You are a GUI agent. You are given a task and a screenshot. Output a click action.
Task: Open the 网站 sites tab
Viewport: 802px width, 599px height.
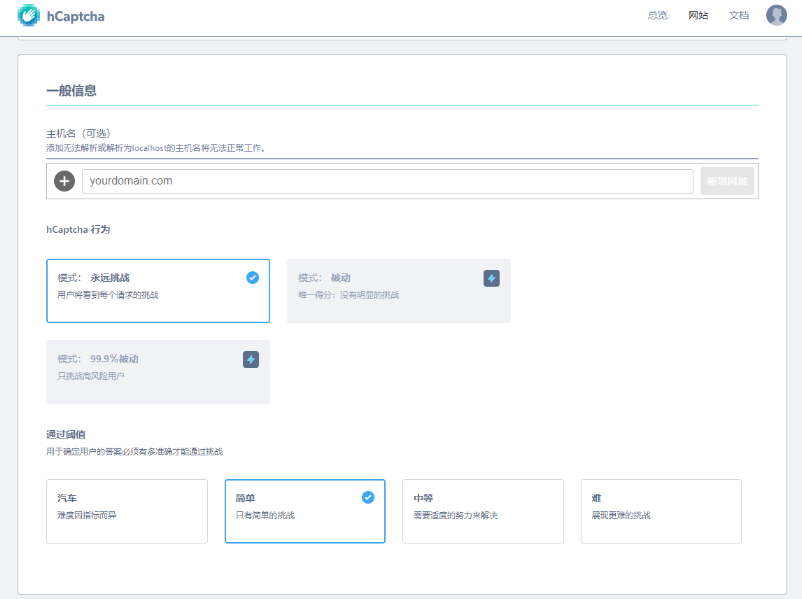click(698, 16)
